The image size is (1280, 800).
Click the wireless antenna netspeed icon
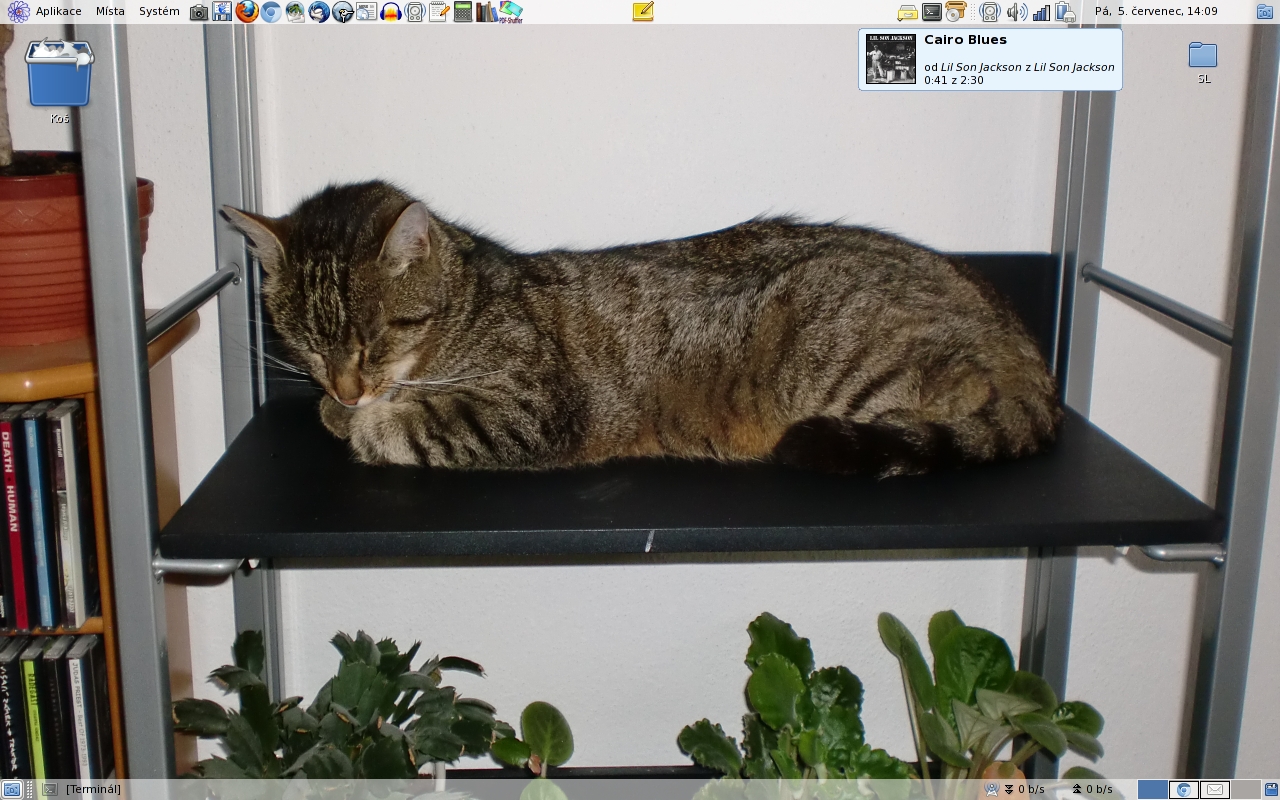(992, 789)
